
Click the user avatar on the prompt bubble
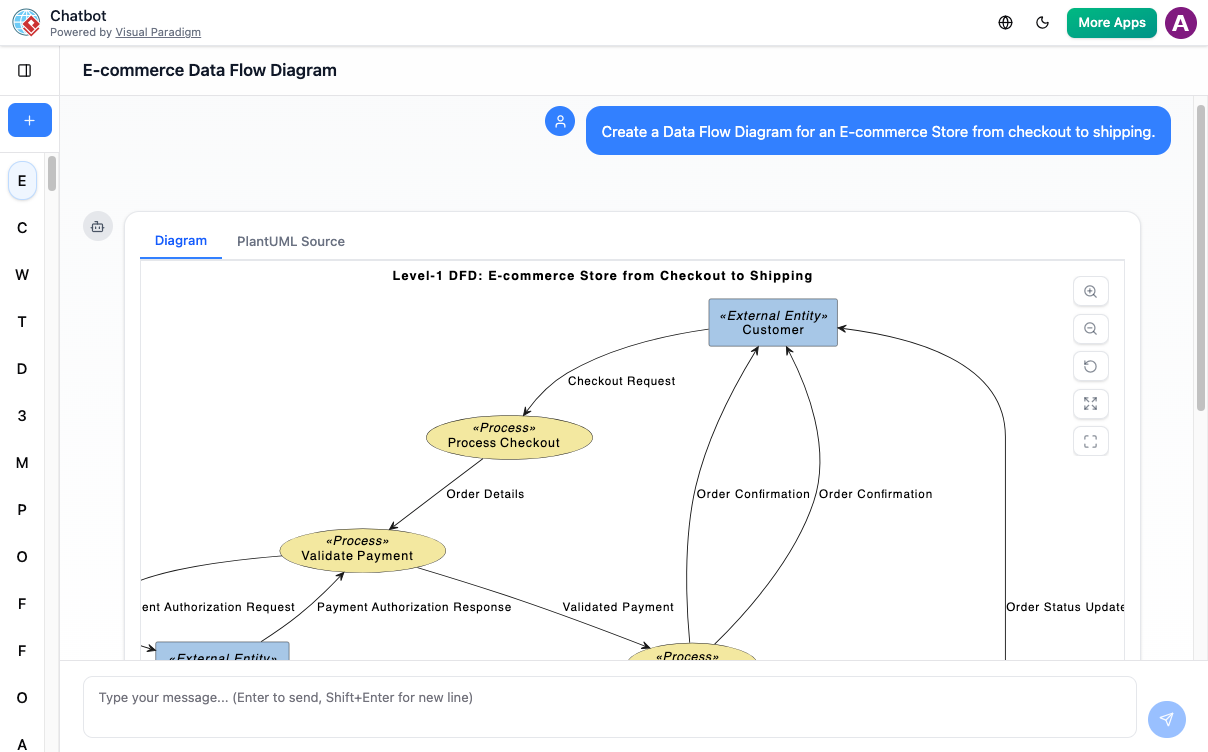pos(560,121)
